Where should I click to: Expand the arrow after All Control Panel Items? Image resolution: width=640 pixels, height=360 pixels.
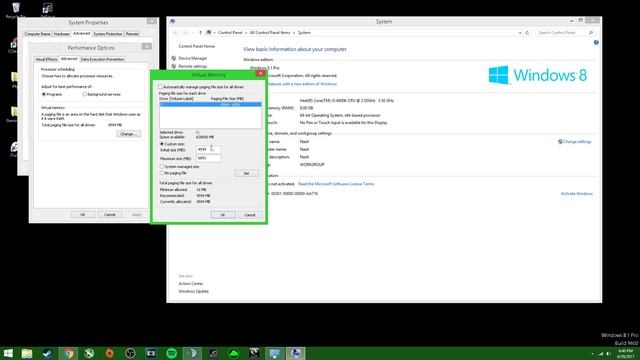click(294, 33)
